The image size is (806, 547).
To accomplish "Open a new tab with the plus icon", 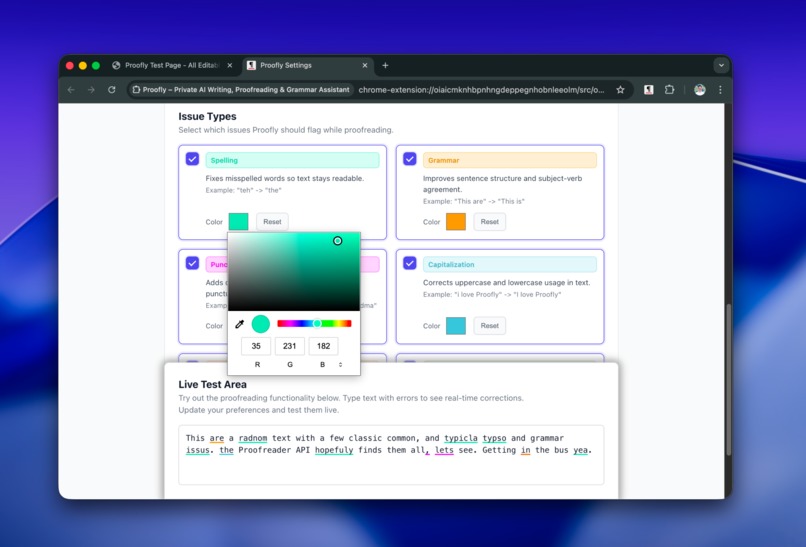I will point(385,65).
